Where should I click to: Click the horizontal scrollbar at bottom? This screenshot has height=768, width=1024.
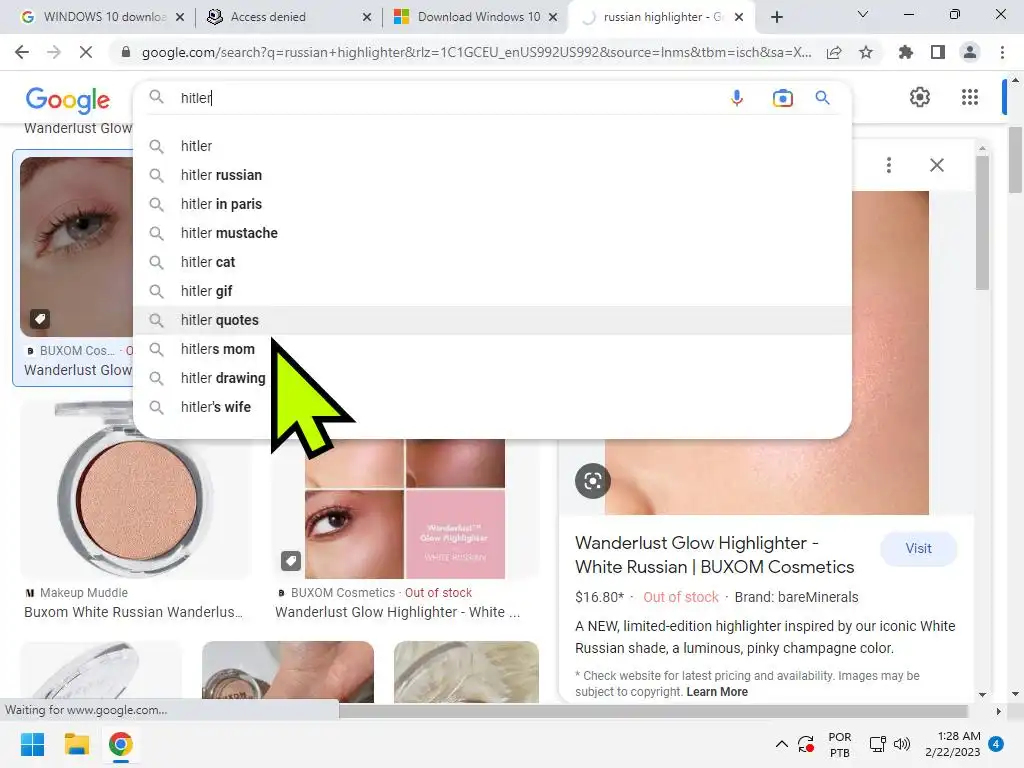653,711
